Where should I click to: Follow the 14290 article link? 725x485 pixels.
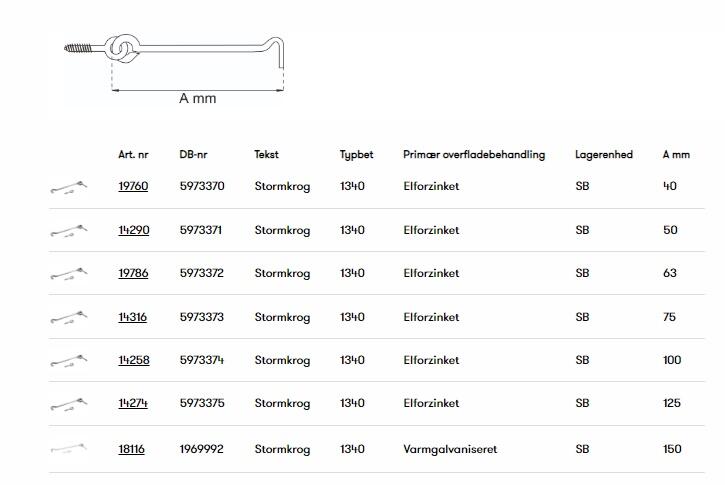[x=133, y=231]
